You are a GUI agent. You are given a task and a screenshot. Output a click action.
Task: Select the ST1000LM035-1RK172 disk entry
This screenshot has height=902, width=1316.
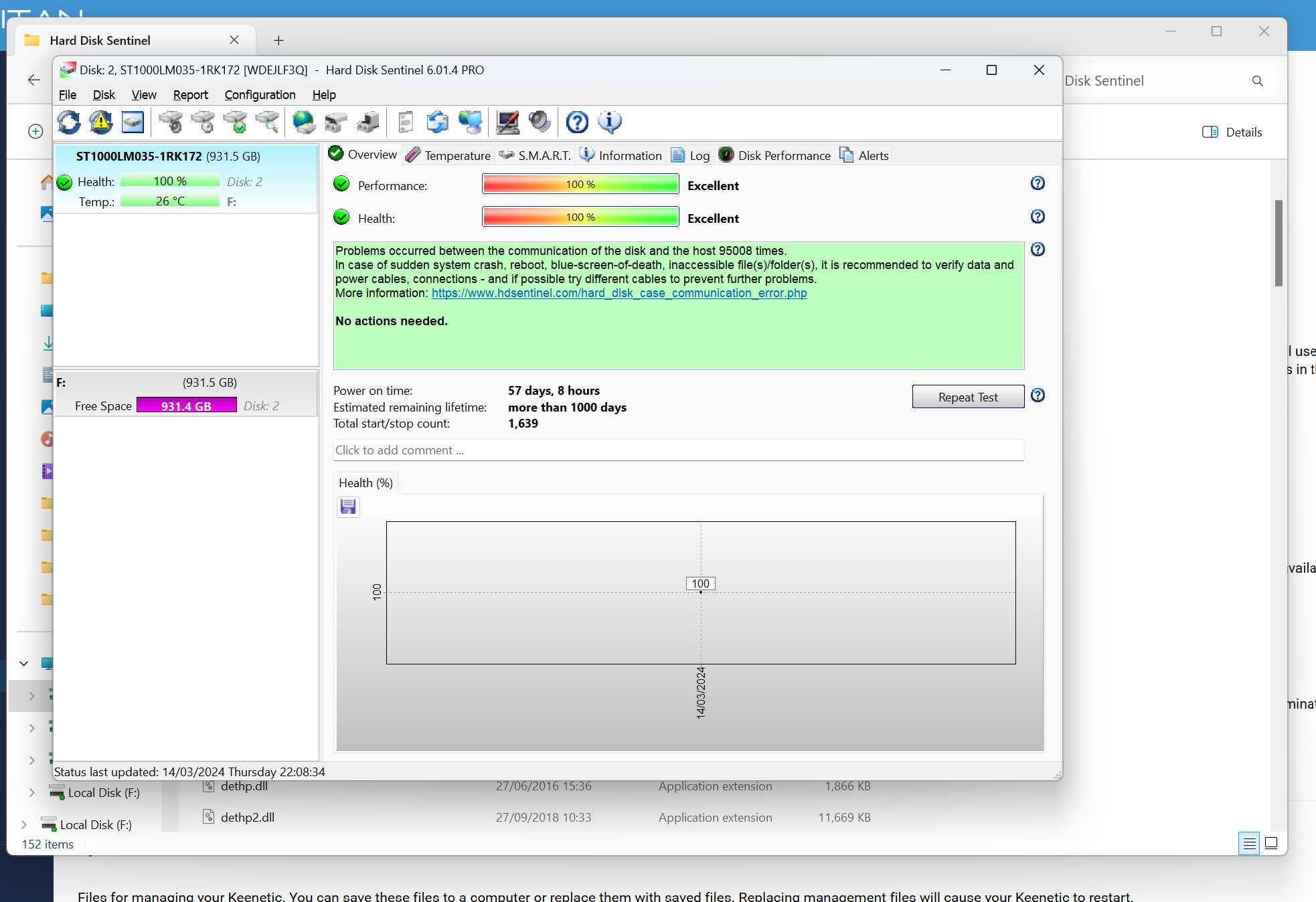click(186, 178)
